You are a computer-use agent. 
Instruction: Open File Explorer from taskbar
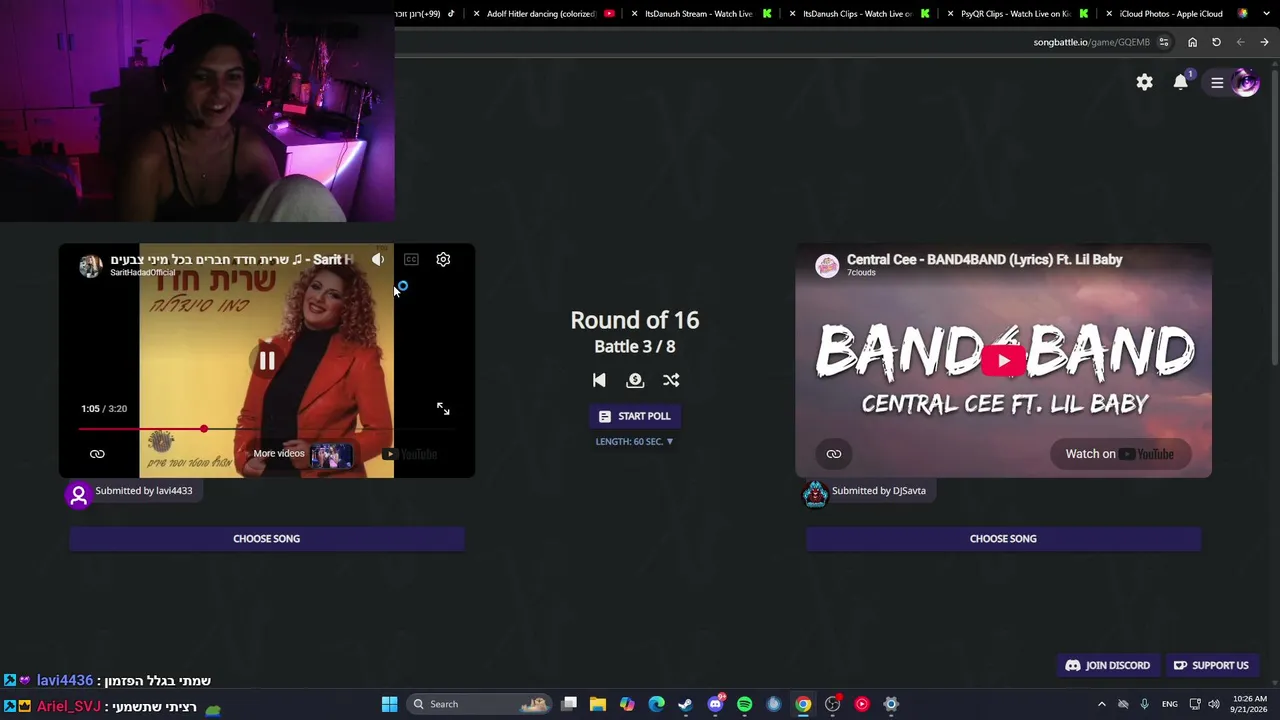click(598, 704)
